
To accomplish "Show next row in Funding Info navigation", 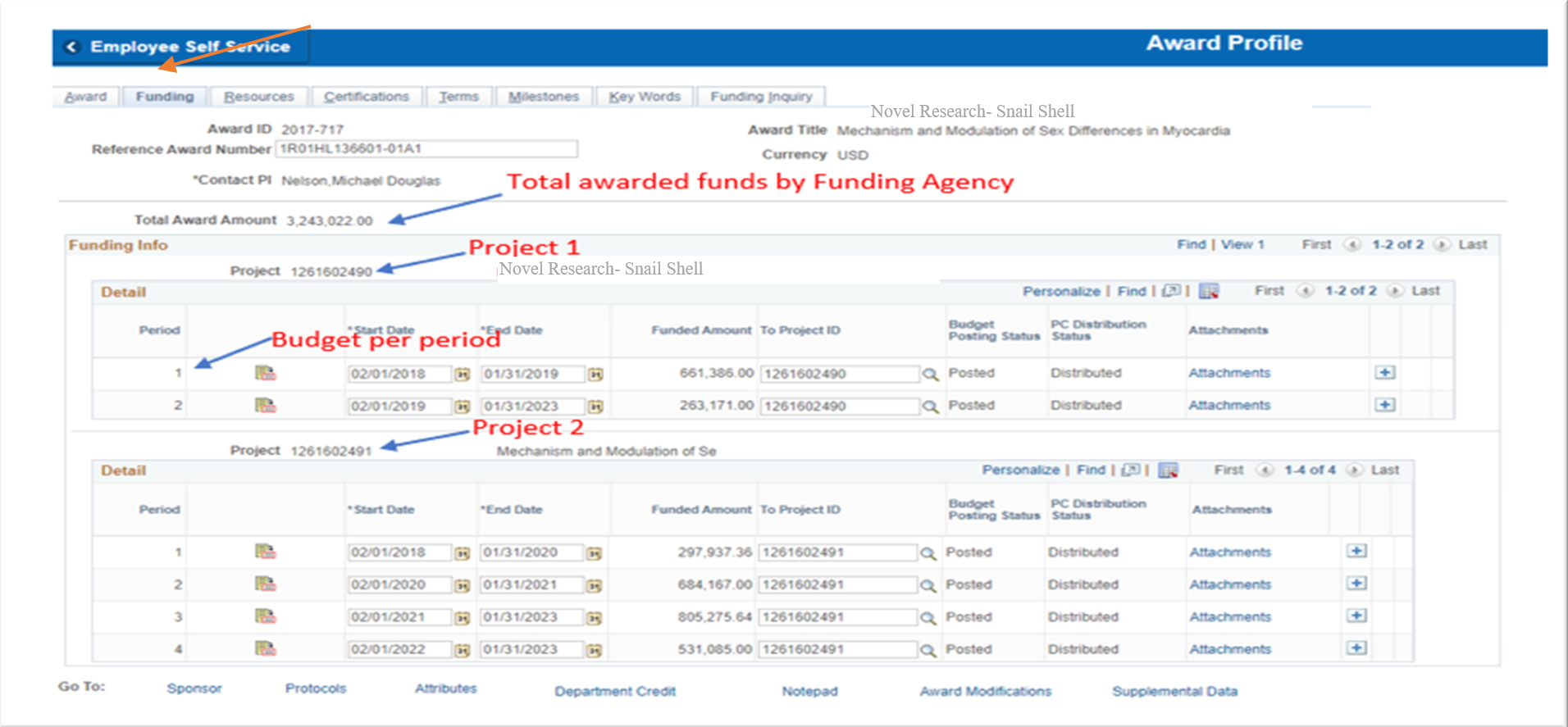I will coord(1442,245).
